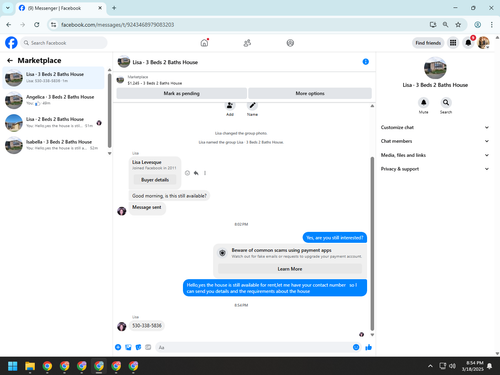Open Lisa - 3 Beds 2 Baths House chat
Viewport: 500px width, 375px height.
coord(54,78)
